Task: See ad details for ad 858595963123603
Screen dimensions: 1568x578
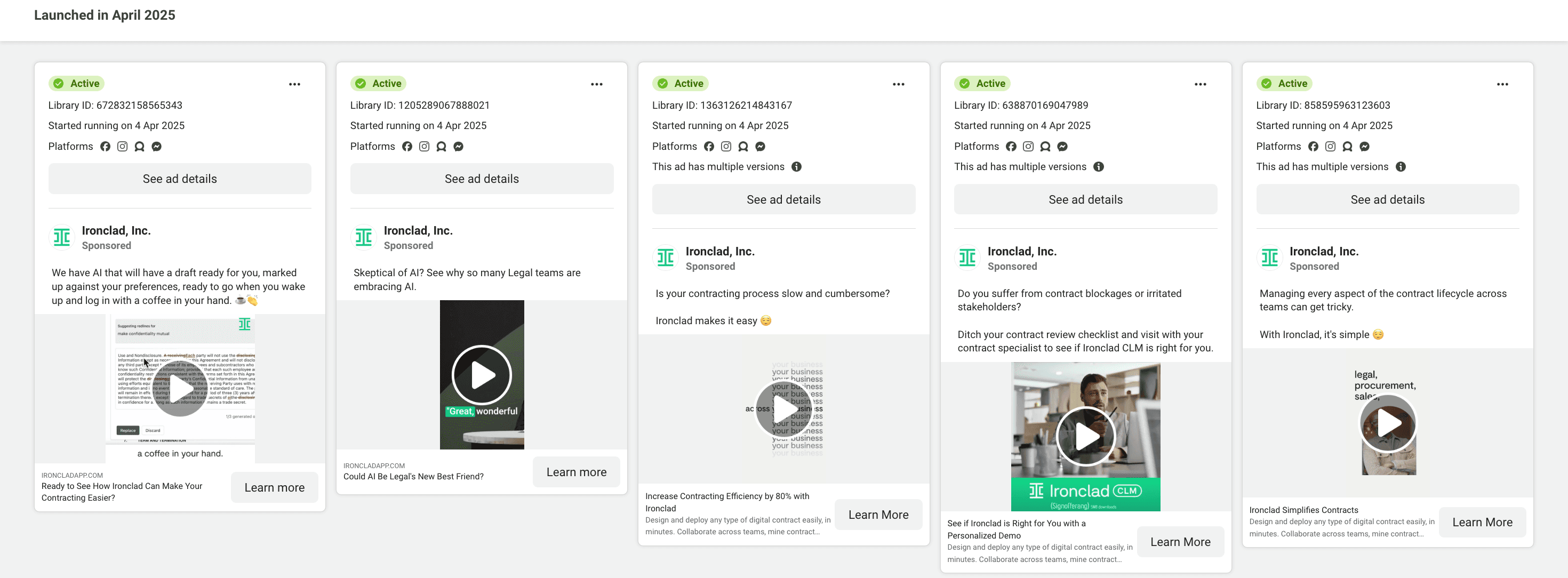Action: coord(1387,199)
